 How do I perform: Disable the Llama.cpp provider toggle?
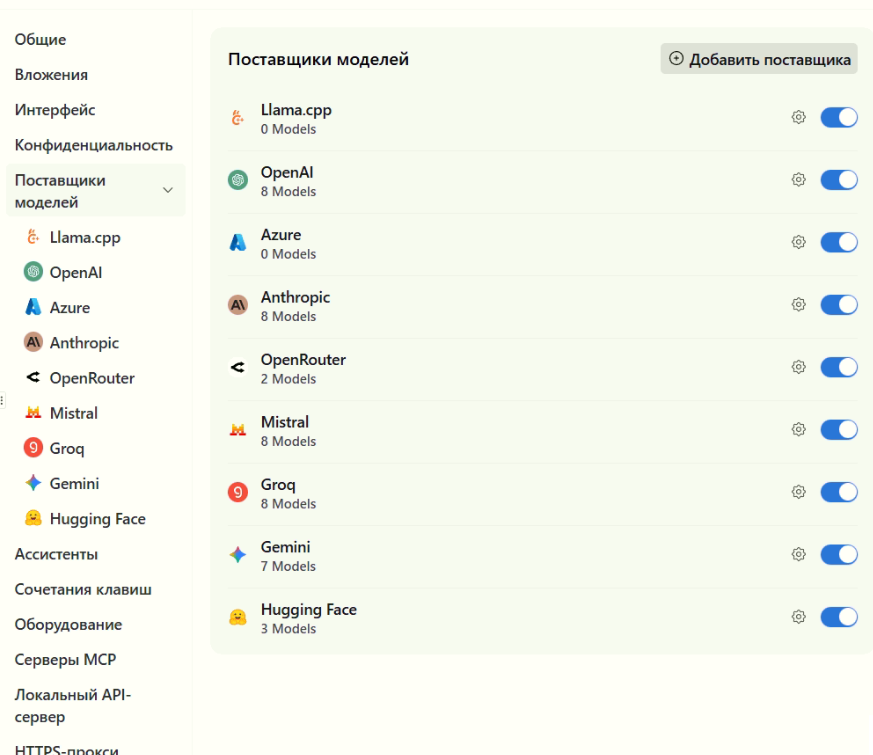pyautogui.click(x=838, y=117)
